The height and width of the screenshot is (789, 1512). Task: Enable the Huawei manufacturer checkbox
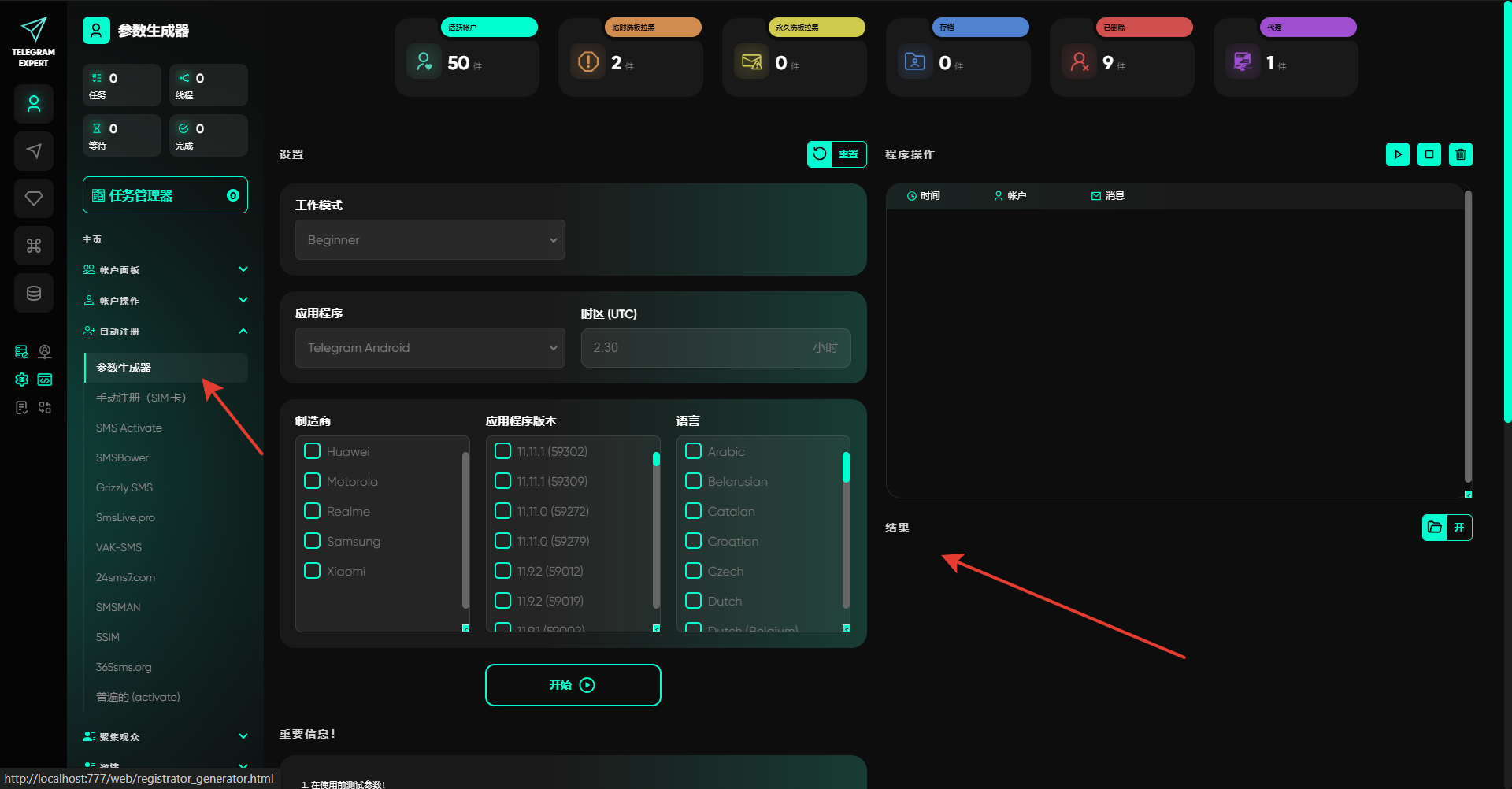313,451
